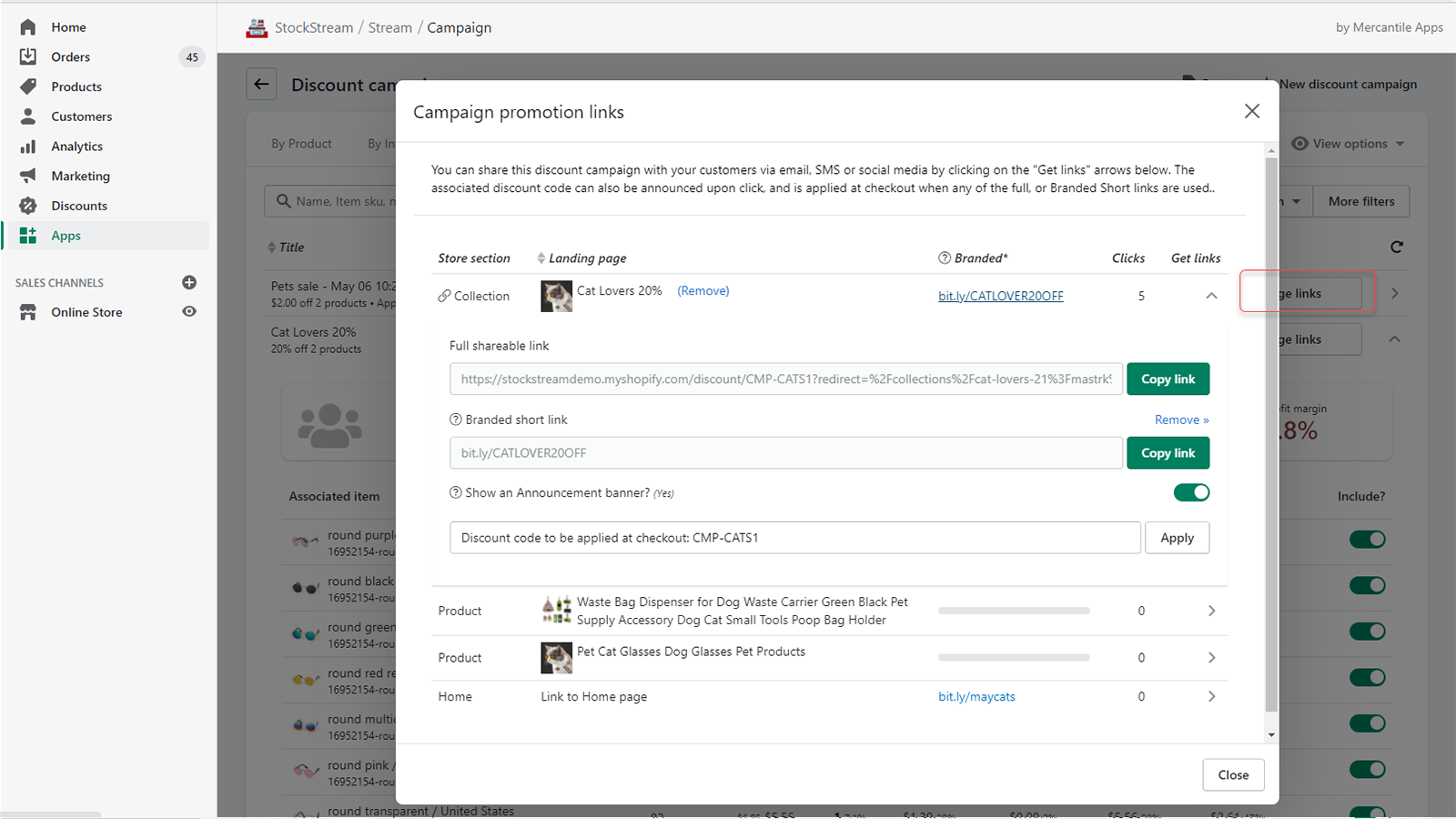Click the Analytics bar chart icon

(x=28, y=147)
